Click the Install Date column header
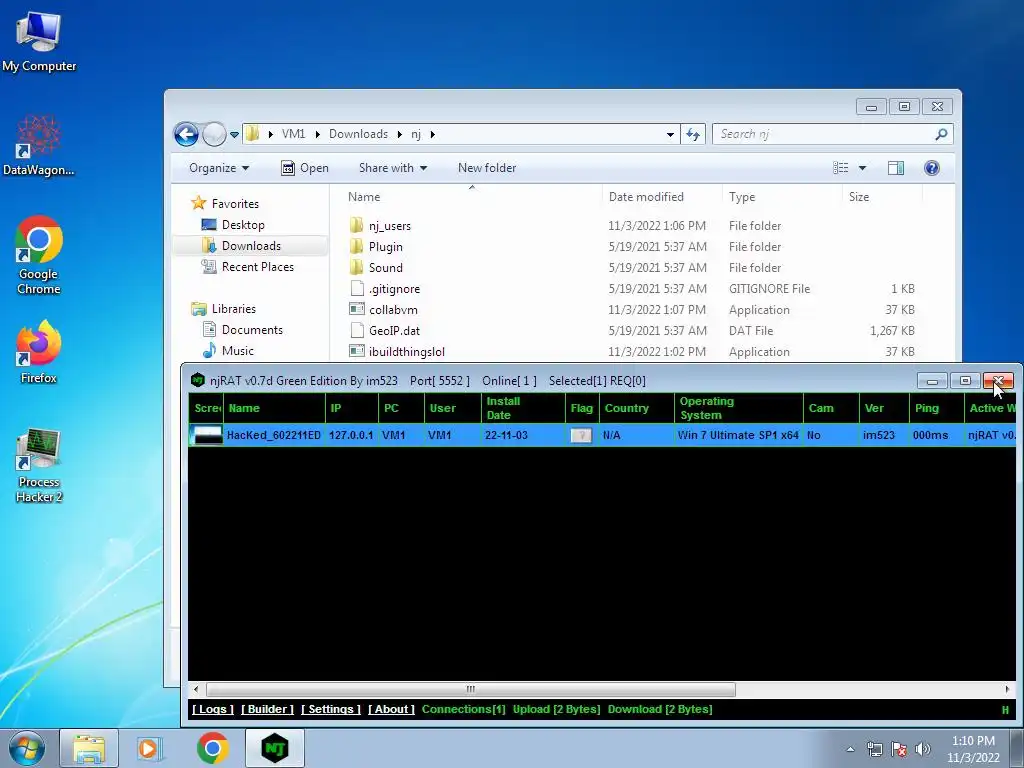 coord(522,408)
